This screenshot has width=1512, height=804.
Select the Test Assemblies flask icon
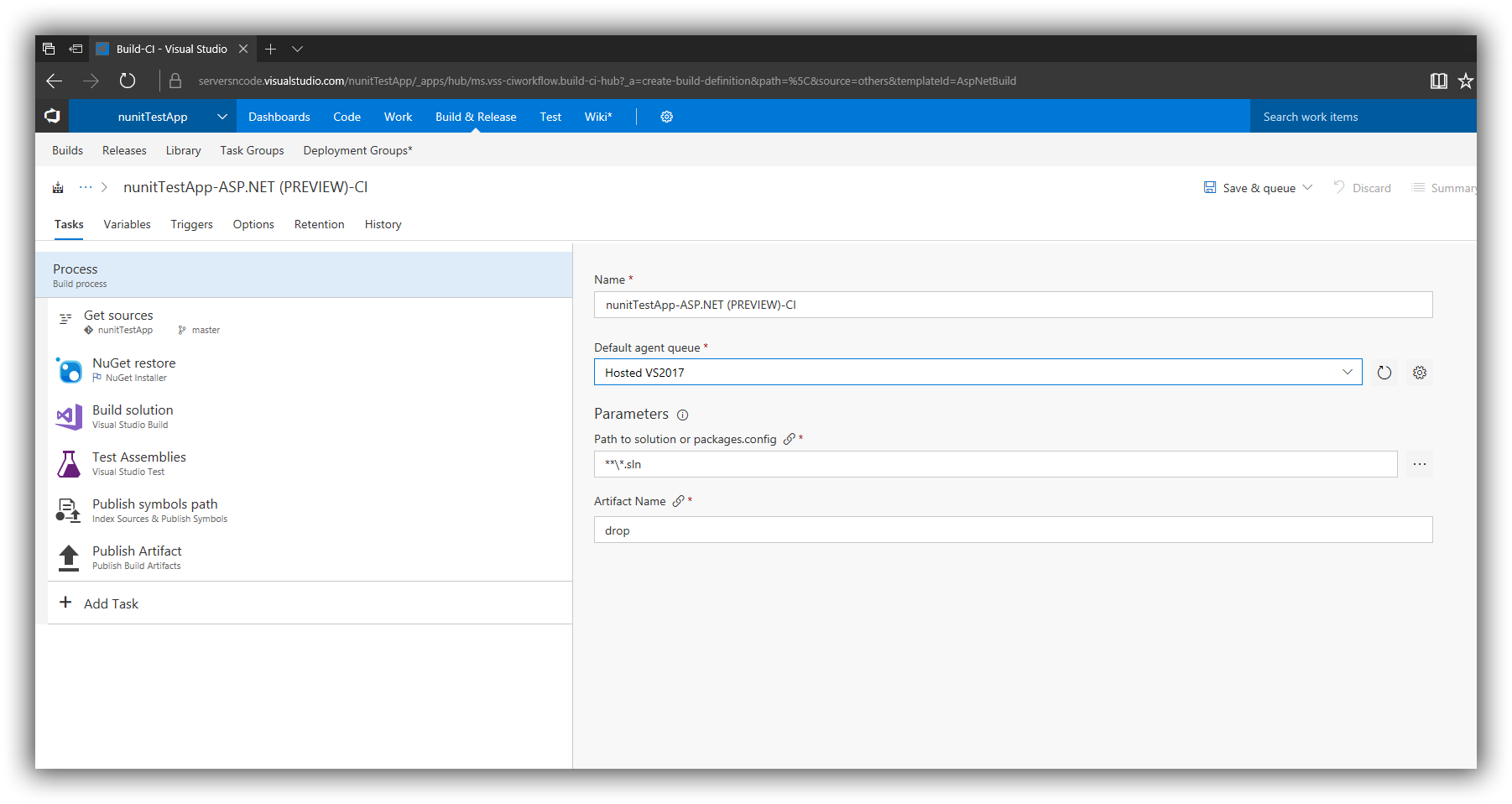tap(69, 464)
